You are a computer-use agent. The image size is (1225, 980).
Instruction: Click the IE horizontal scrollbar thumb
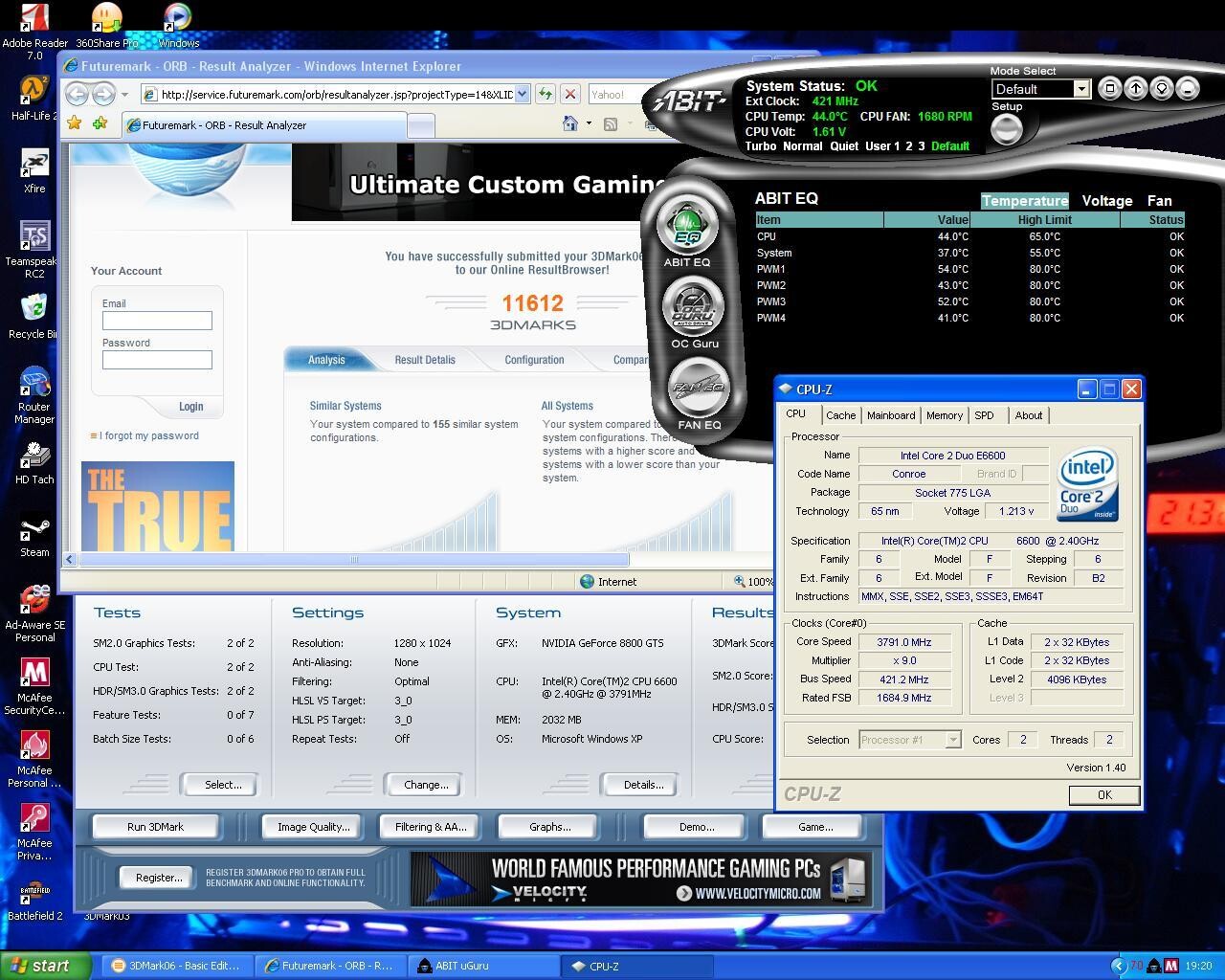354,559
